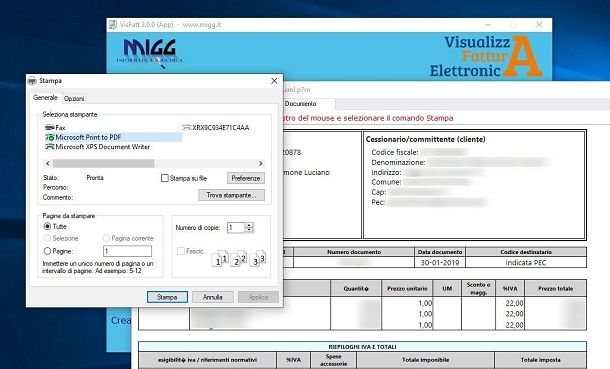
Task: Click the MIGG logo in VisFatt window
Action: click(x=149, y=52)
